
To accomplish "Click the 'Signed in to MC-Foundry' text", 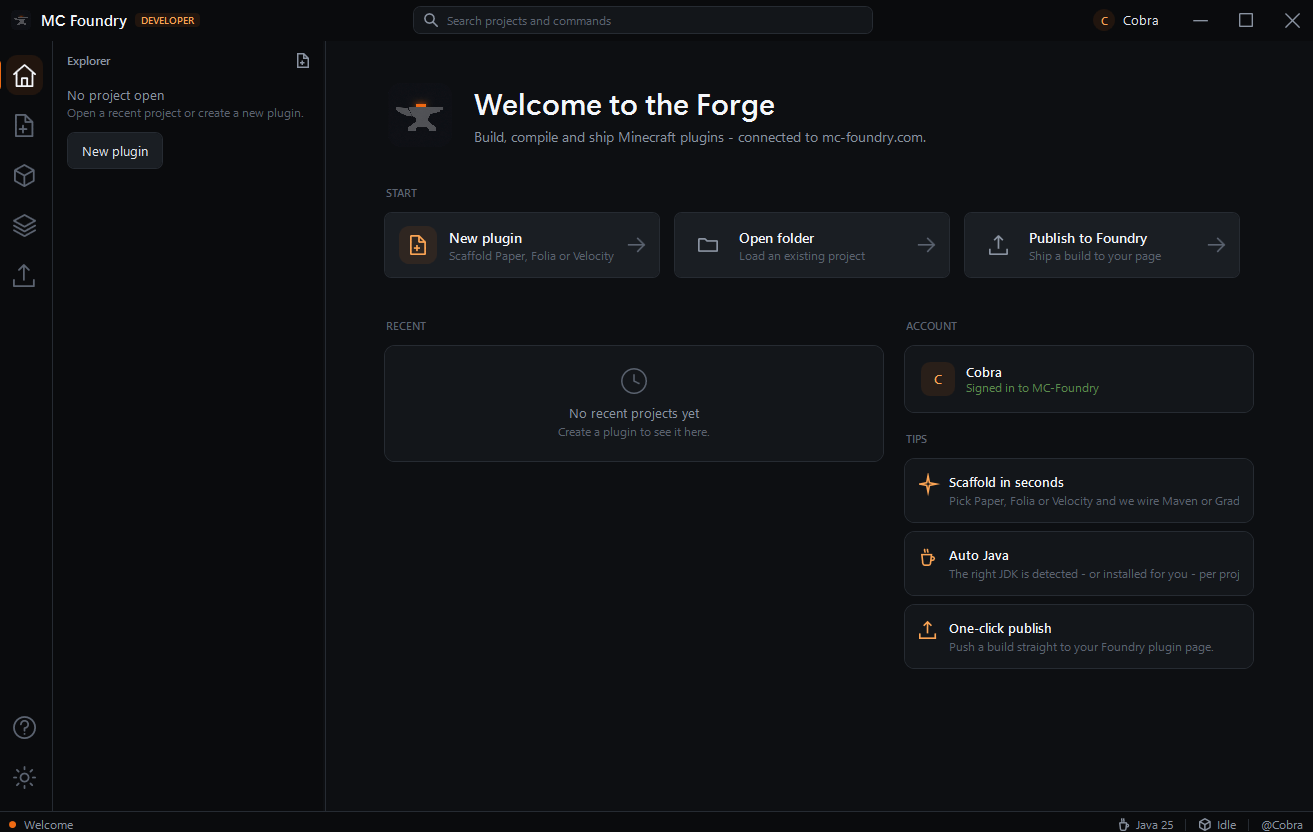I will click(x=1032, y=388).
